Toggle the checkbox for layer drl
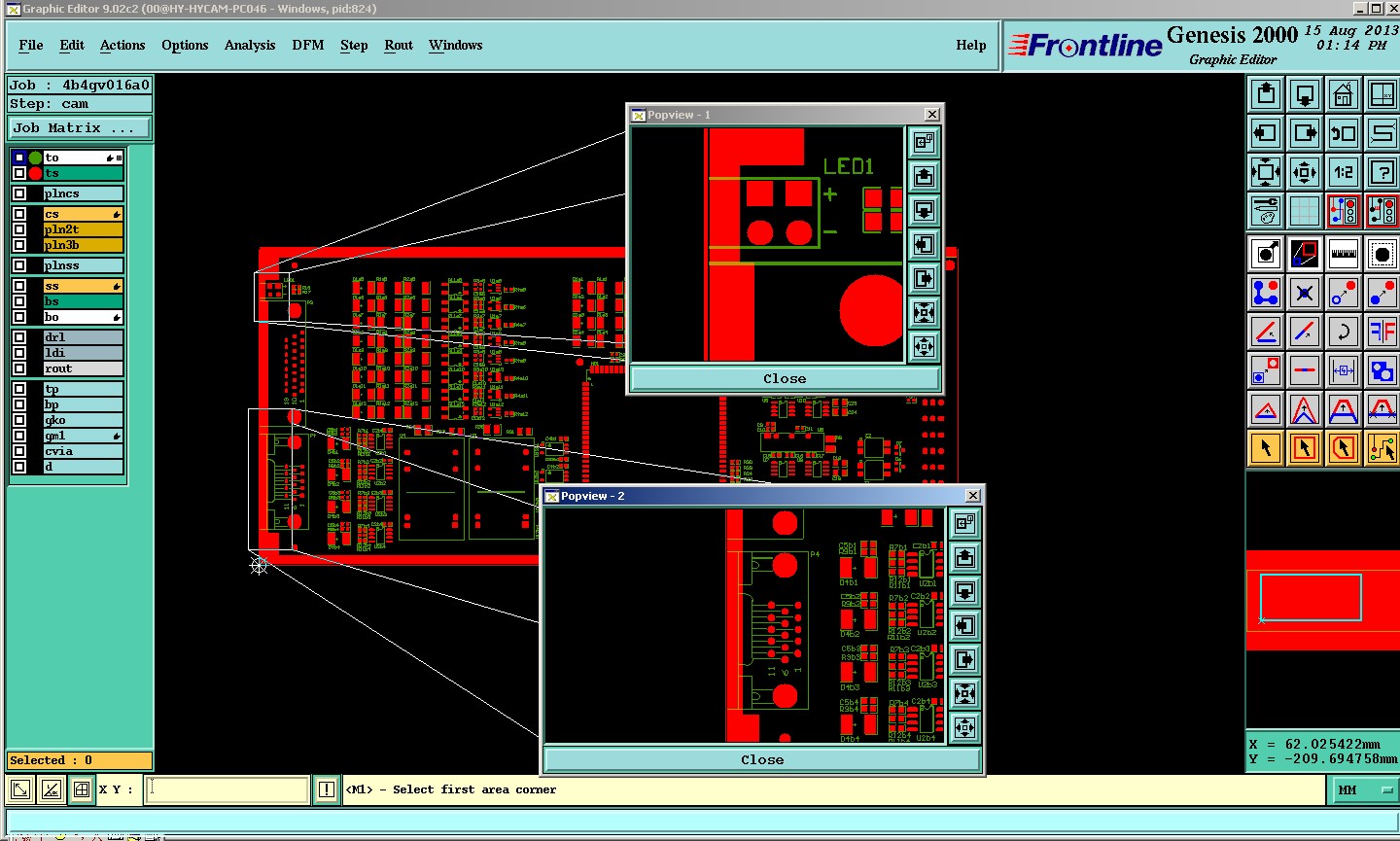This screenshot has height=841, width=1400. click(19, 337)
